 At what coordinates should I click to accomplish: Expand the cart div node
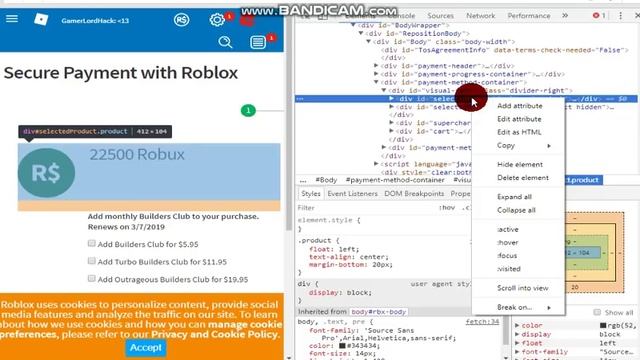pyautogui.click(x=391, y=131)
